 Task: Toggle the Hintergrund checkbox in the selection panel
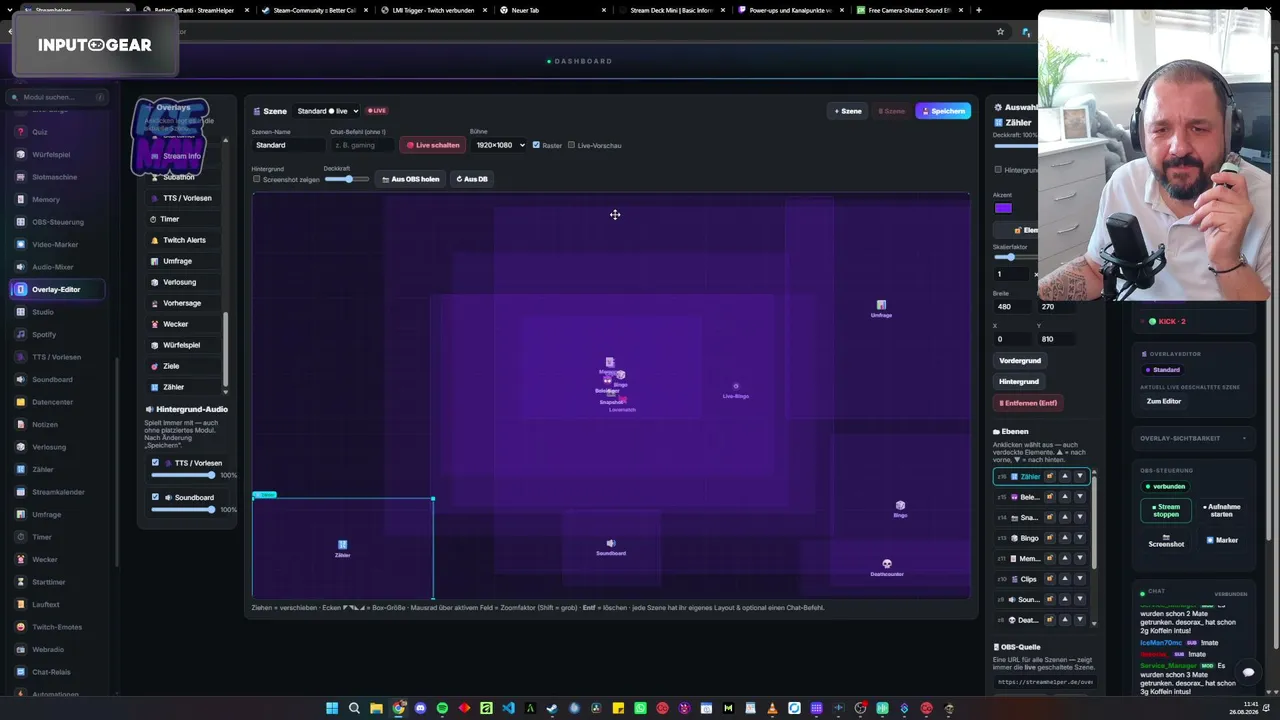point(998,170)
